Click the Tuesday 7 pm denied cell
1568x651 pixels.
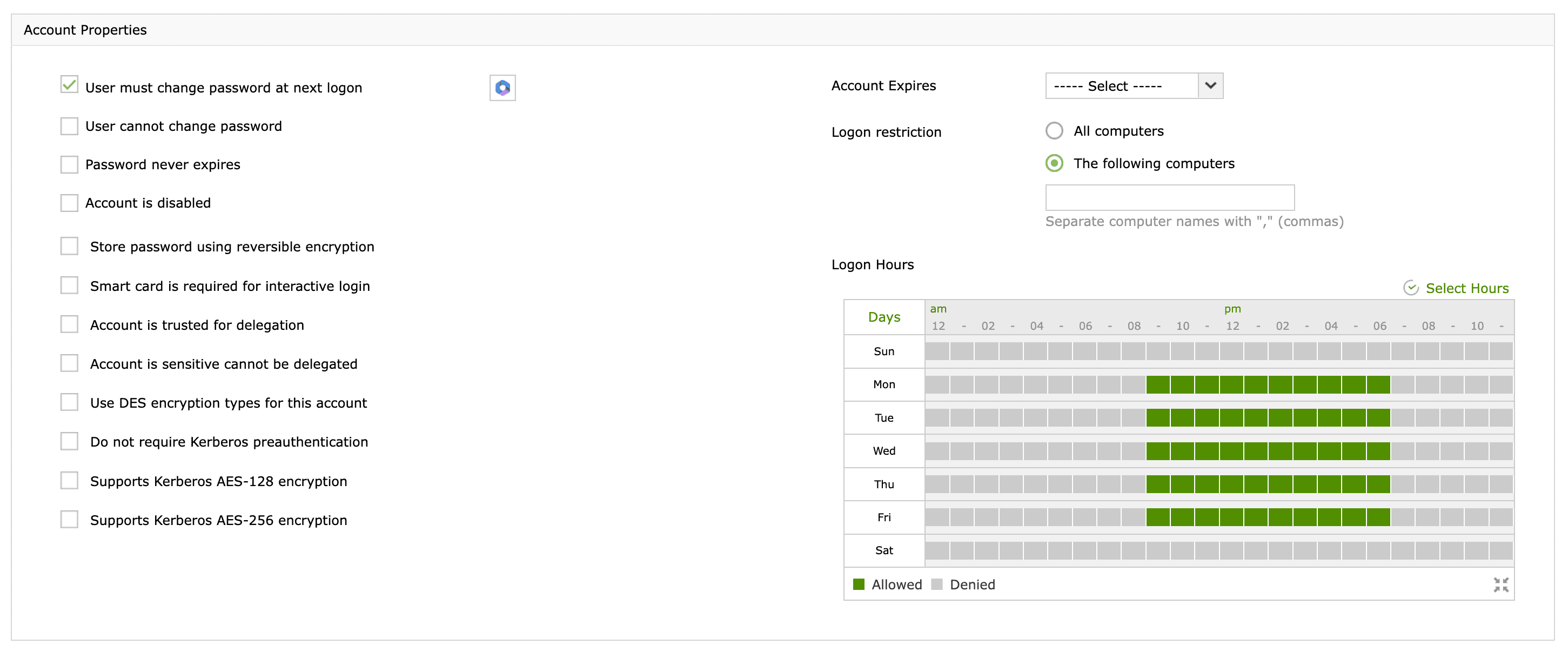1403,418
